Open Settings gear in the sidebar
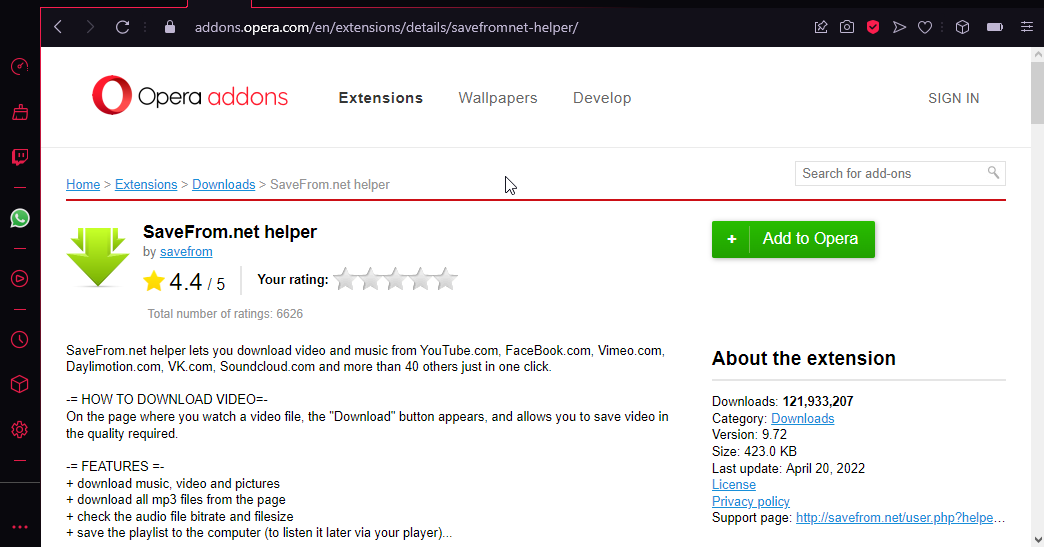Image resolution: width=1044 pixels, height=547 pixels. (20, 430)
